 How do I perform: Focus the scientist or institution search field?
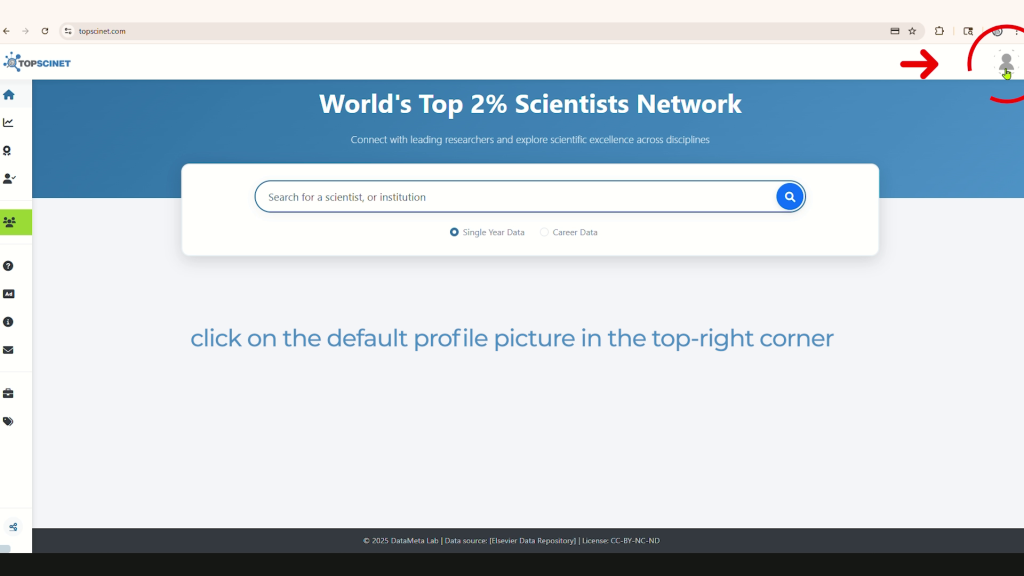click(515, 197)
